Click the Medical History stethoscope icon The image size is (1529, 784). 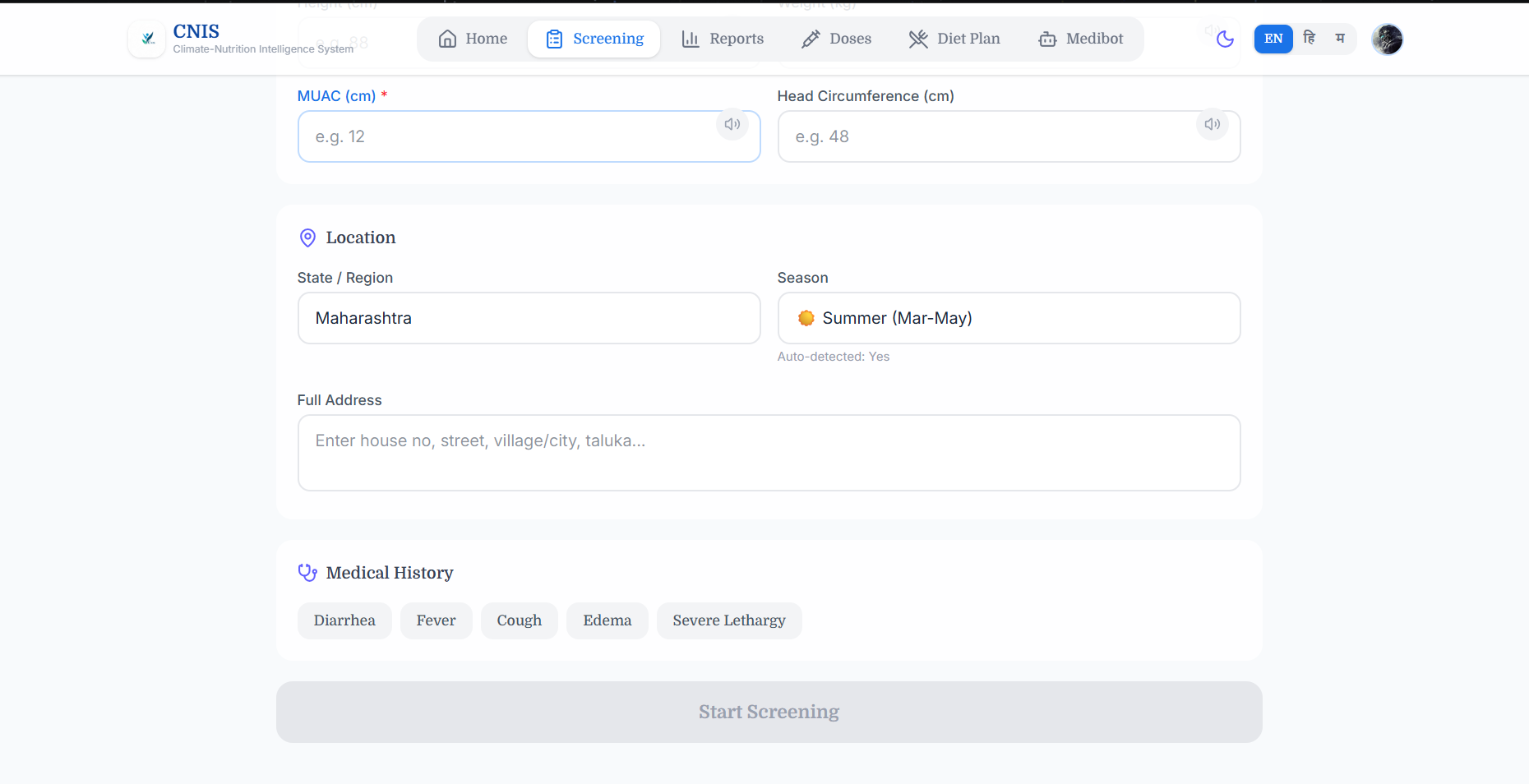[307, 573]
